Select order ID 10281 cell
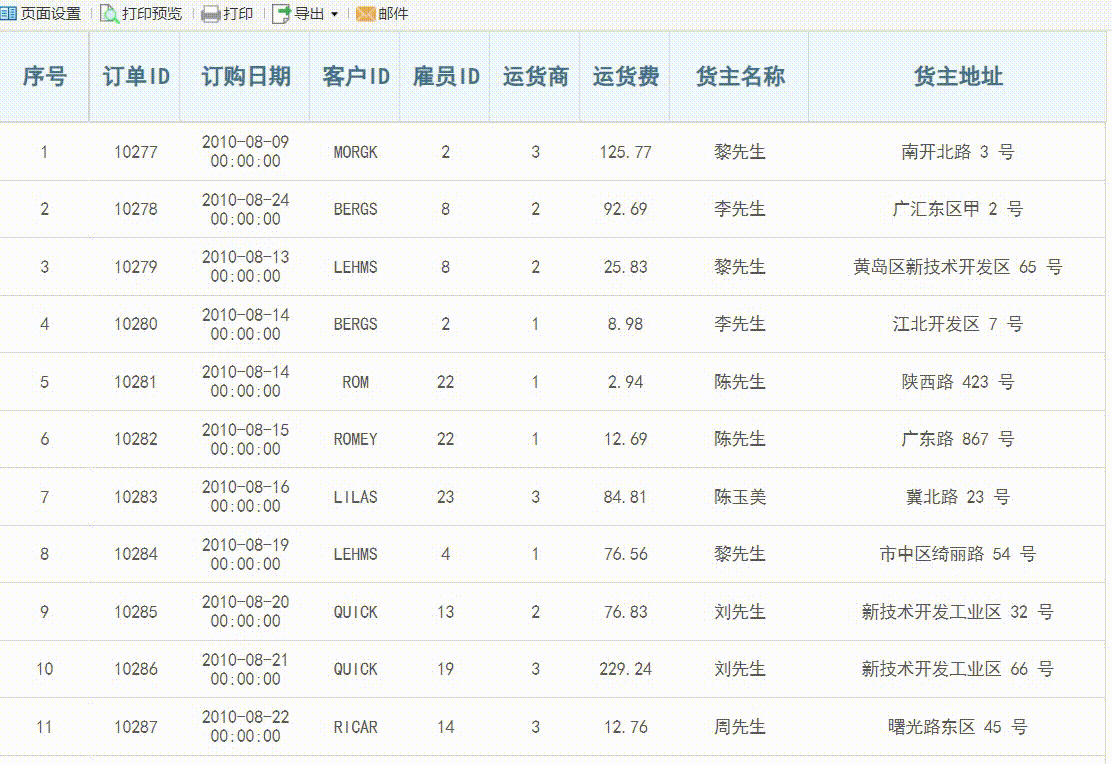The width and height of the screenshot is (1112, 764). click(x=135, y=382)
